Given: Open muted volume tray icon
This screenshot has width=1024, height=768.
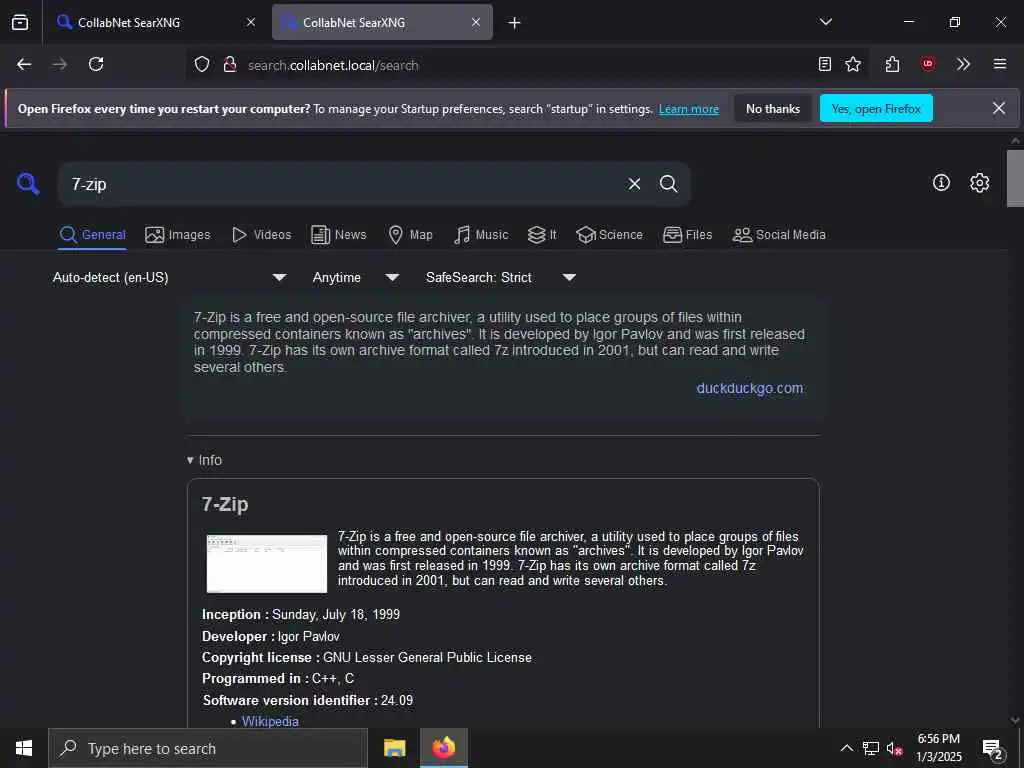Looking at the screenshot, I should 894,748.
